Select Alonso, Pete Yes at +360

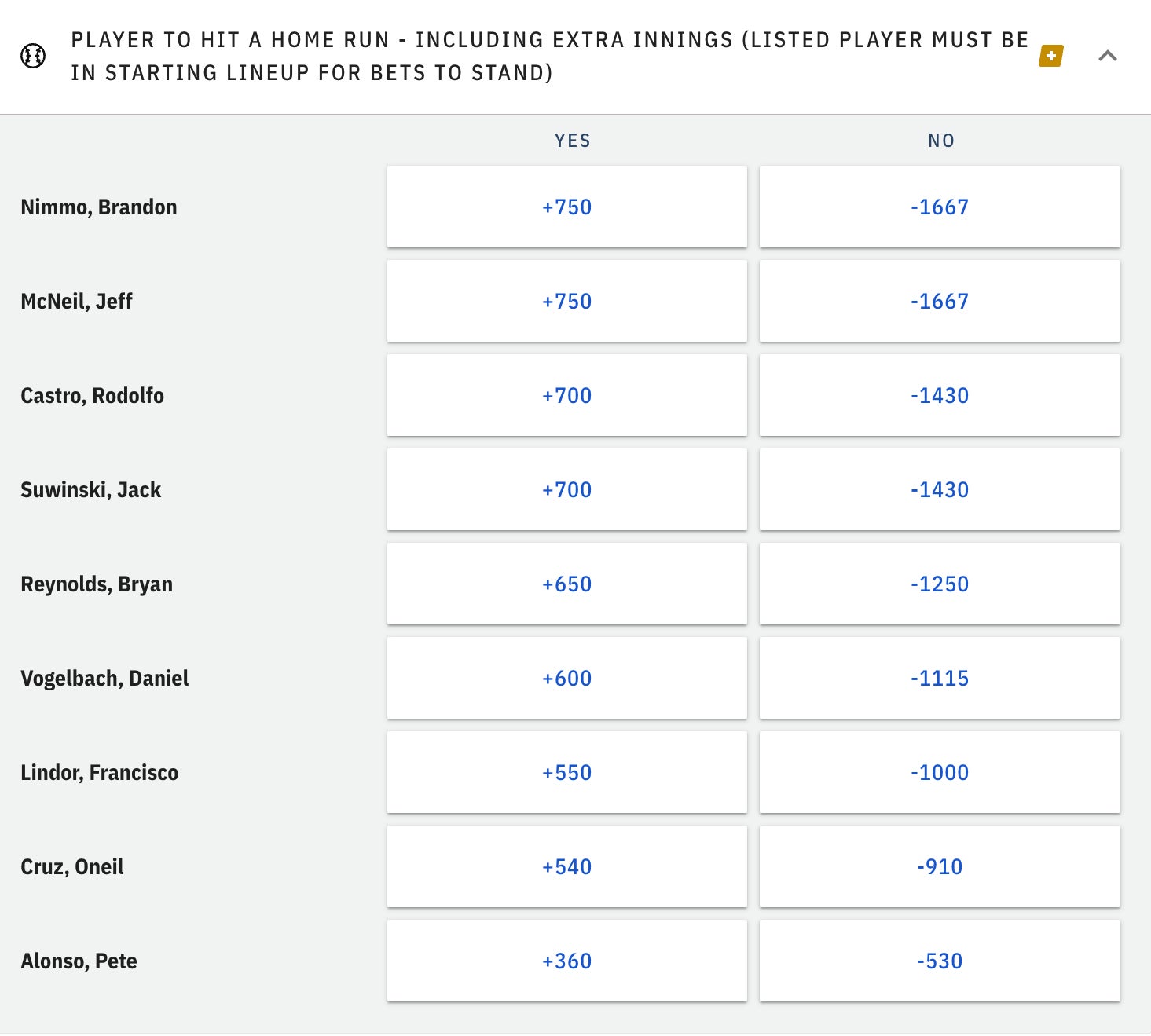(566, 961)
